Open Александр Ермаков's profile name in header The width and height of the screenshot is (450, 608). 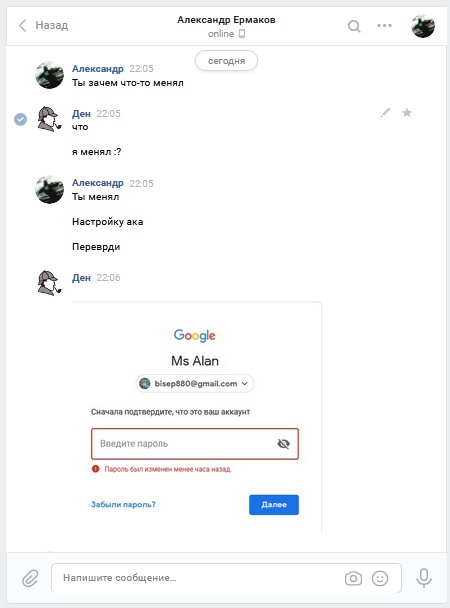click(226, 20)
